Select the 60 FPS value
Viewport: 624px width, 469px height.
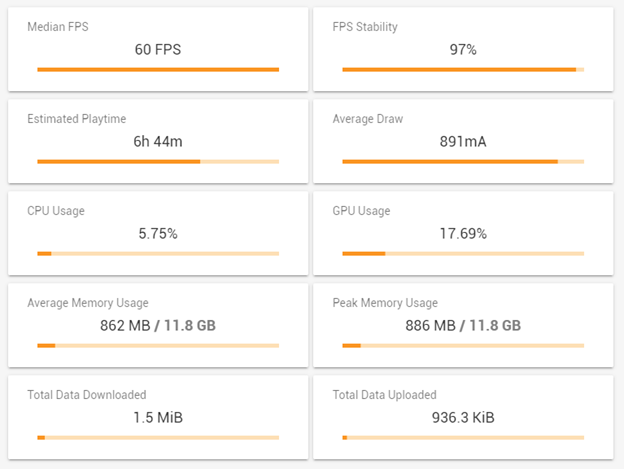(x=158, y=49)
